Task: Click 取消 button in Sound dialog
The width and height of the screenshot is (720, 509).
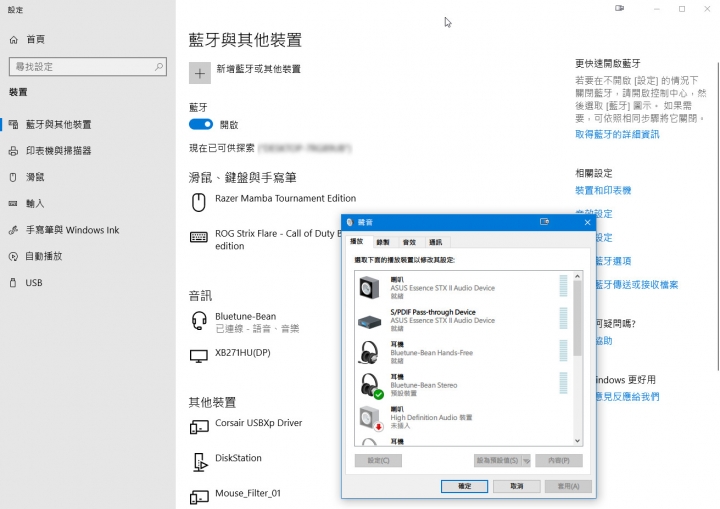Action: click(517, 486)
